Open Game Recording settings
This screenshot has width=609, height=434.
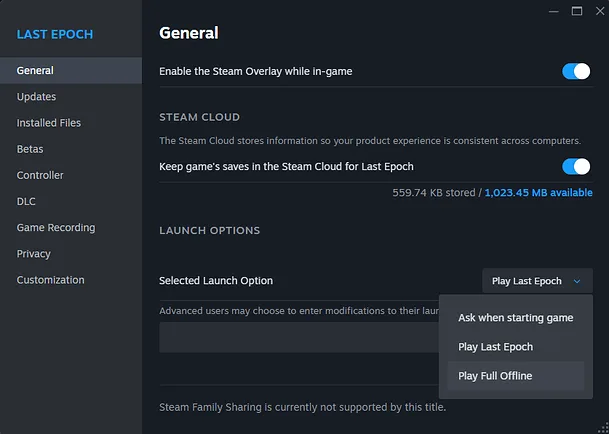(71, 228)
